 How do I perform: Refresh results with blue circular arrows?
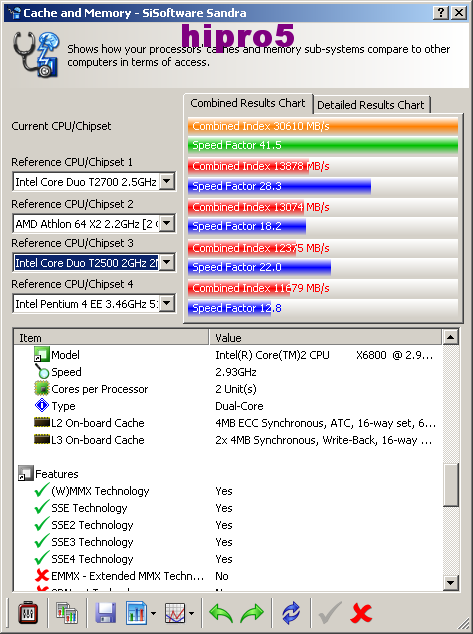[x=291, y=613]
